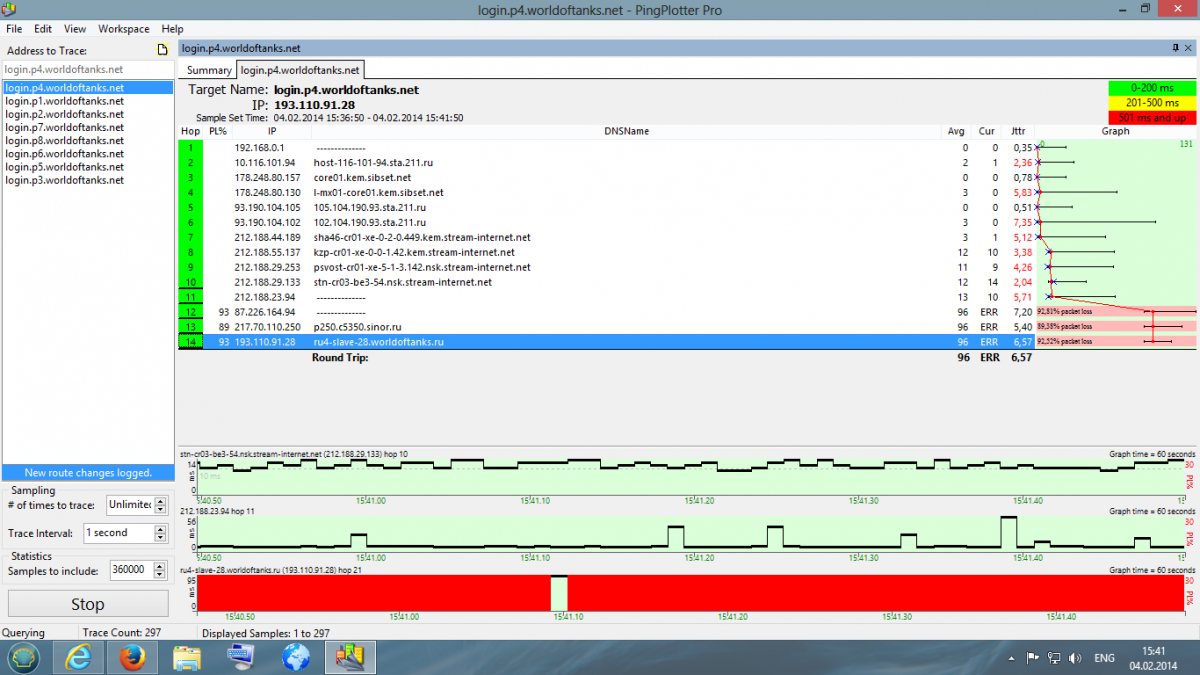Click 'New route changes logged.' notice
Image resolution: width=1200 pixels, height=675 pixels.
click(x=88, y=473)
